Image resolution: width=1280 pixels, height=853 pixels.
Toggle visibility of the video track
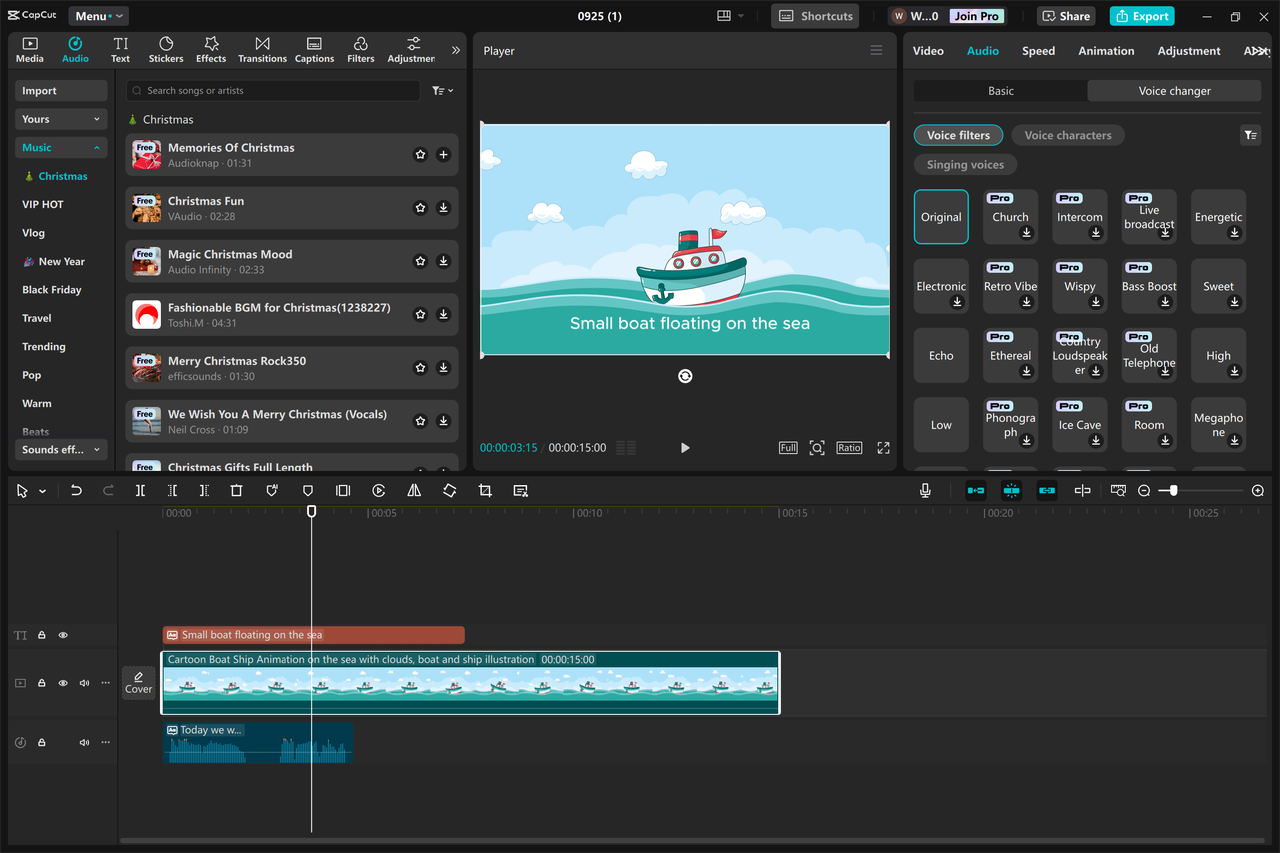63,683
